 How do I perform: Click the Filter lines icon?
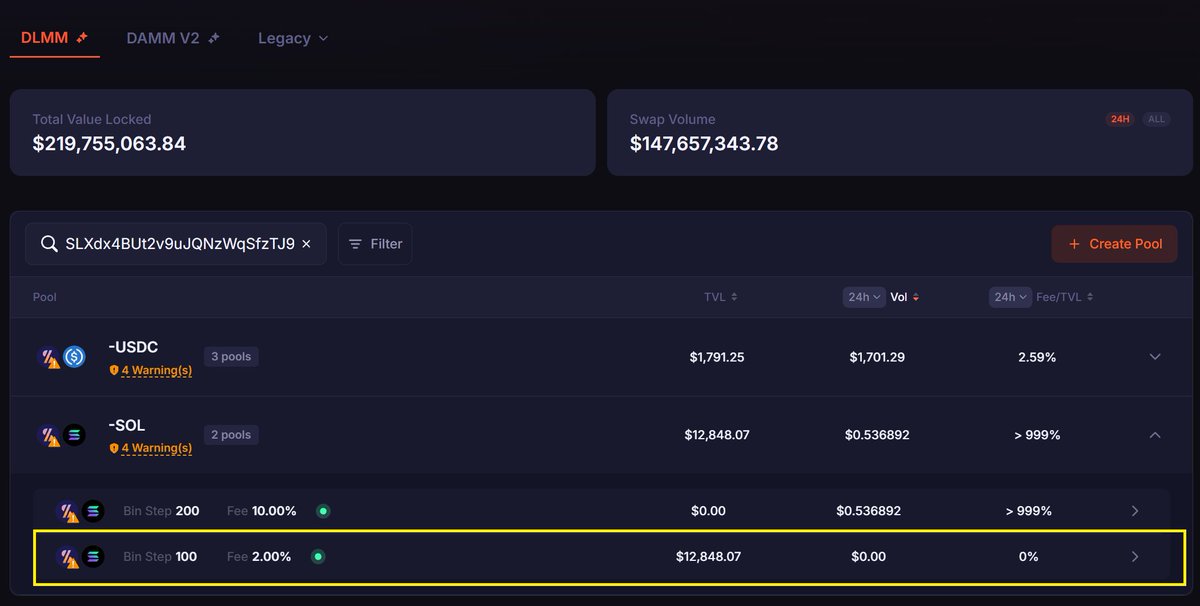pyautogui.click(x=357, y=244)
